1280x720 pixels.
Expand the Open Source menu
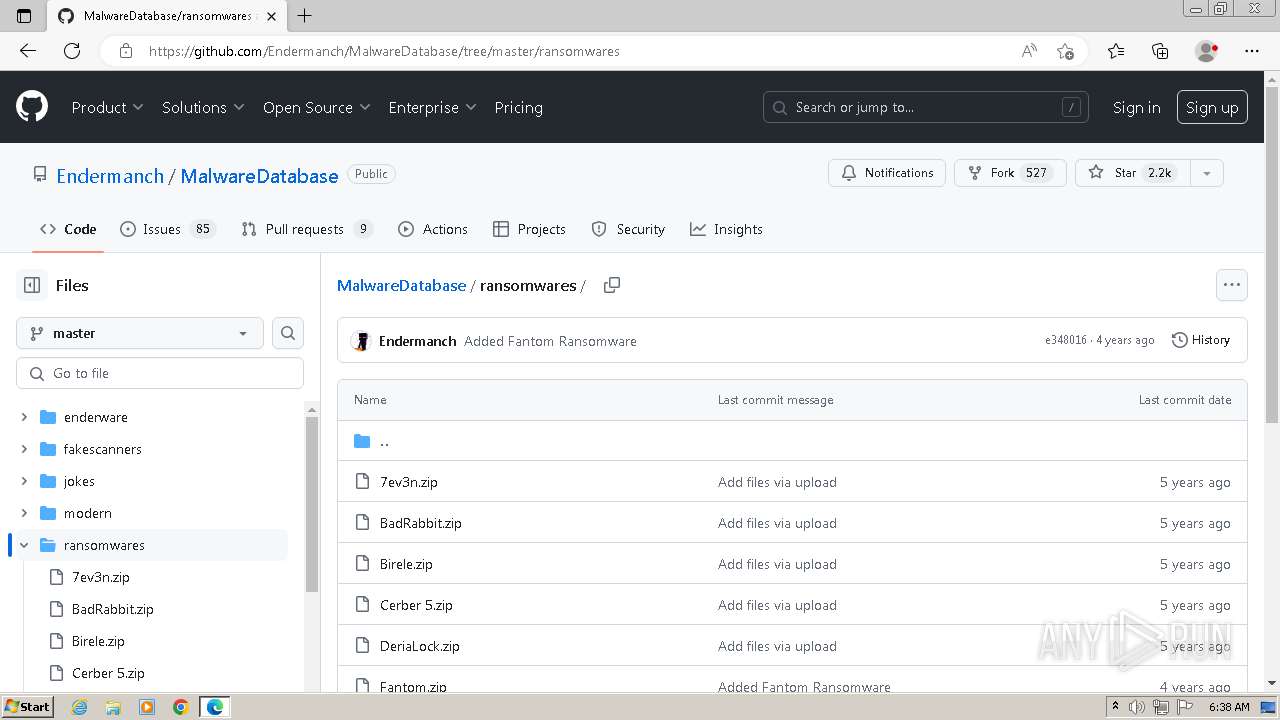point(316,107)
